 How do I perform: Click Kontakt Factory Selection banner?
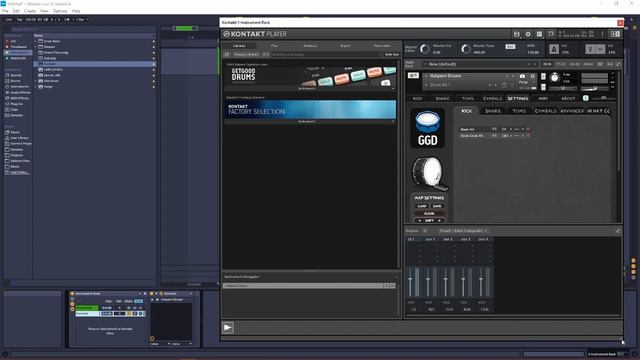[310, 109]
